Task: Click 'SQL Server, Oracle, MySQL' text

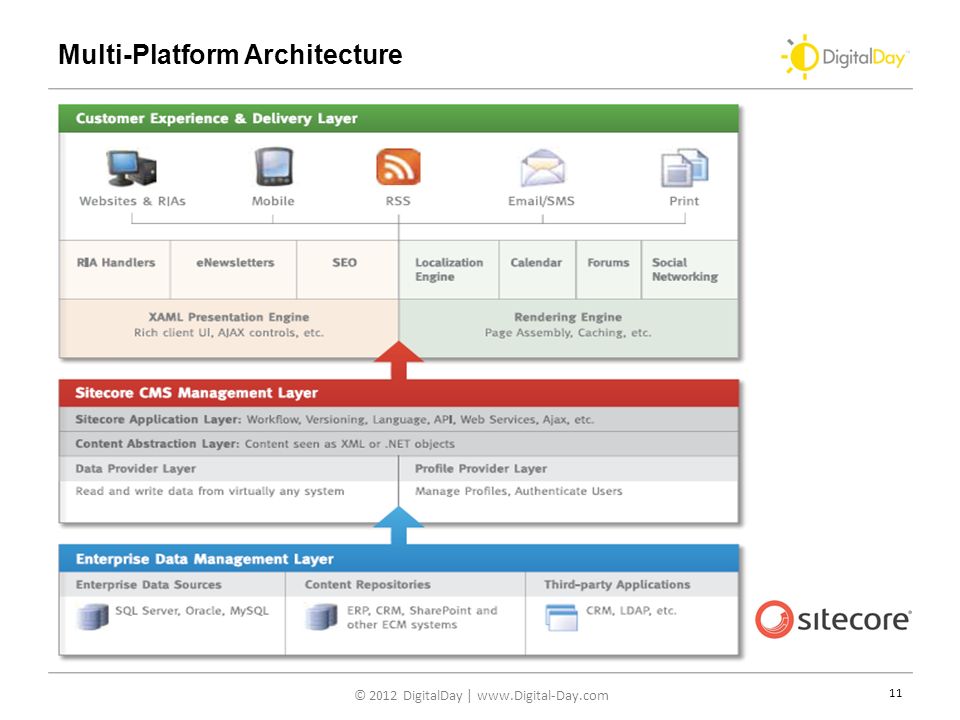Action: pyautogui.click(x=192, y=611)
